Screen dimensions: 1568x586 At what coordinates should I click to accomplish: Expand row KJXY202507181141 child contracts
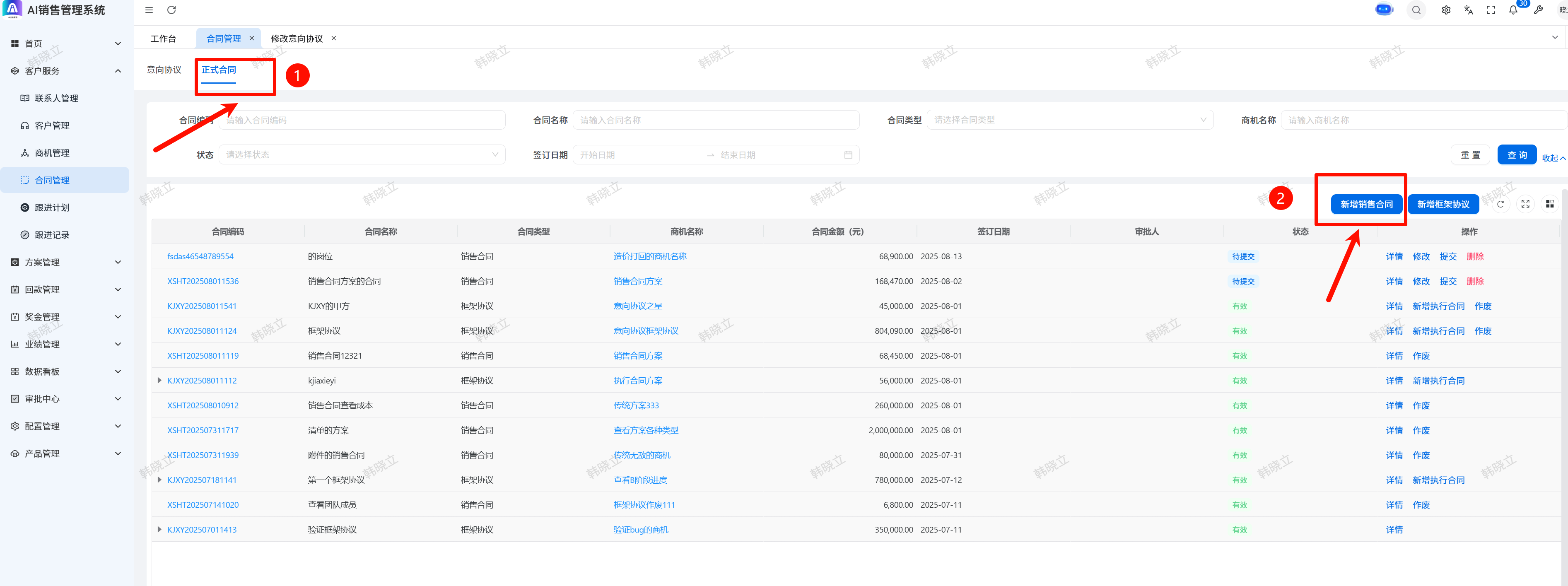[159, 480]
